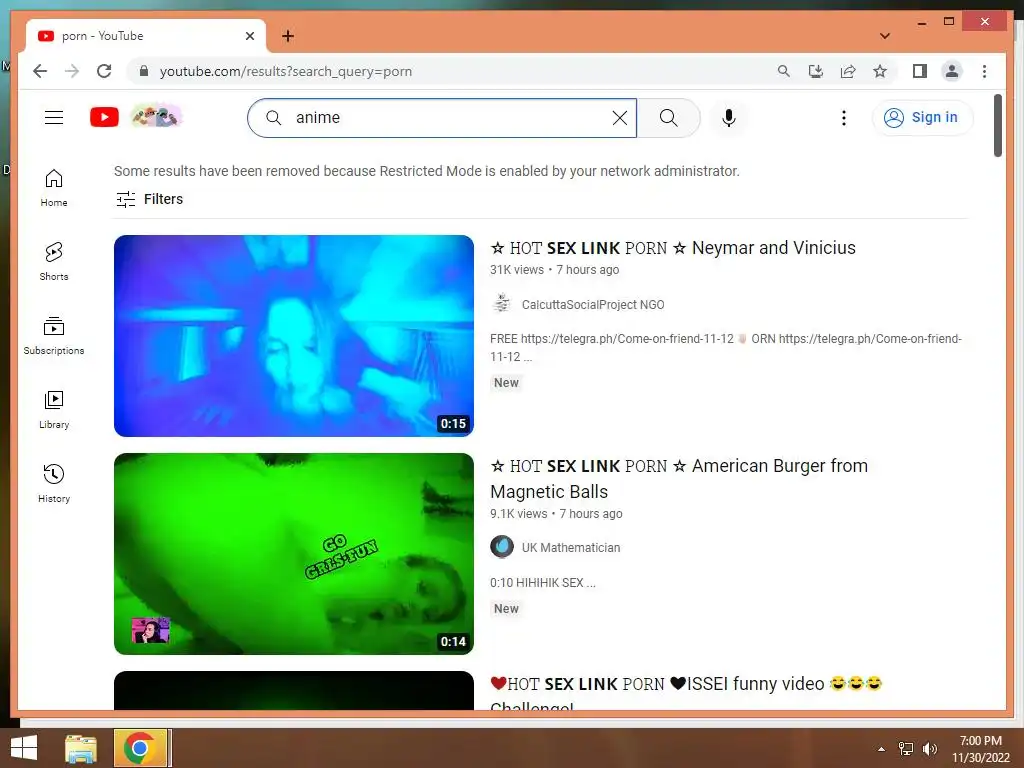Click the UK Mathematician channel avatar
Image resolution: width=1024 pixels, height=768 pixels.
[502, 547]
